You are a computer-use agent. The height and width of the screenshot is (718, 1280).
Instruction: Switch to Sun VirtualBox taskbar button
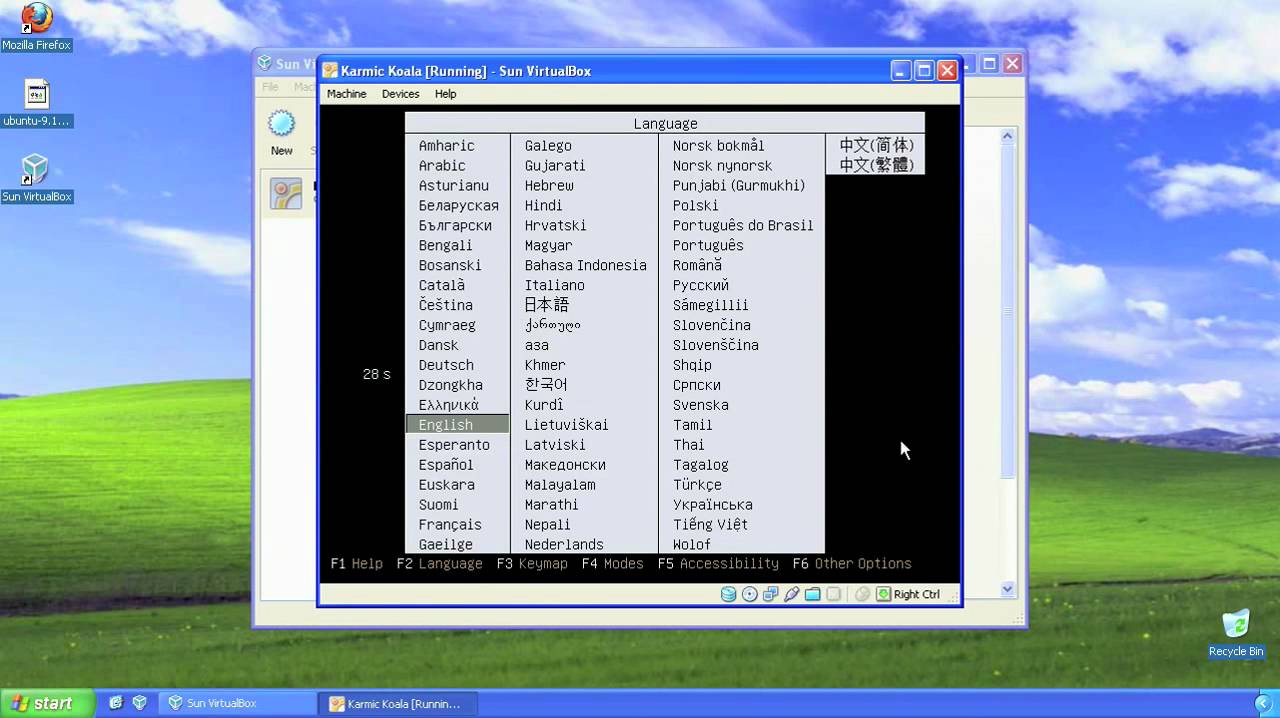point(237,703)
